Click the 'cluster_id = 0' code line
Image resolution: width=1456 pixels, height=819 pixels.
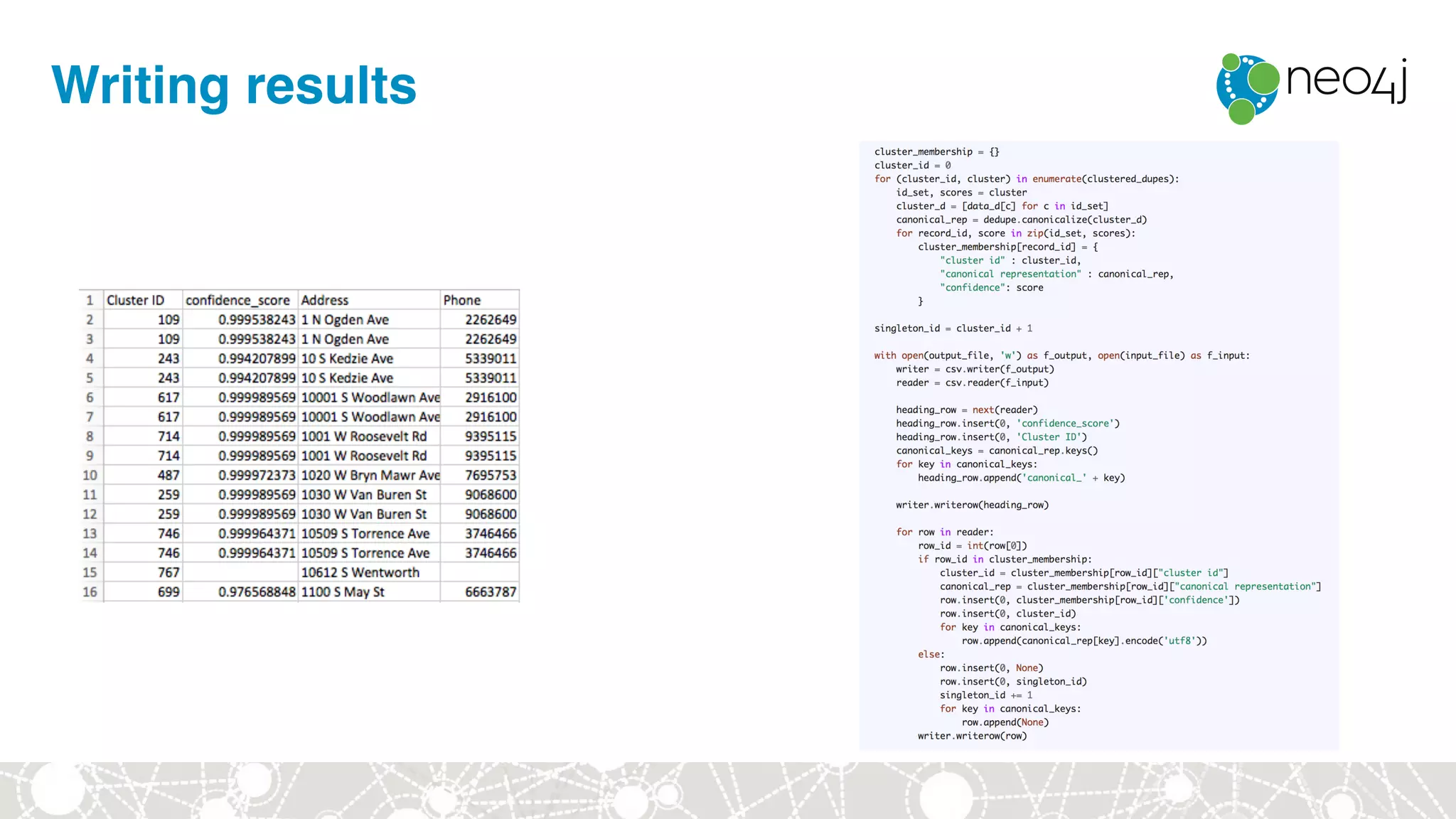pyautogui.click(x=913, y=166)
